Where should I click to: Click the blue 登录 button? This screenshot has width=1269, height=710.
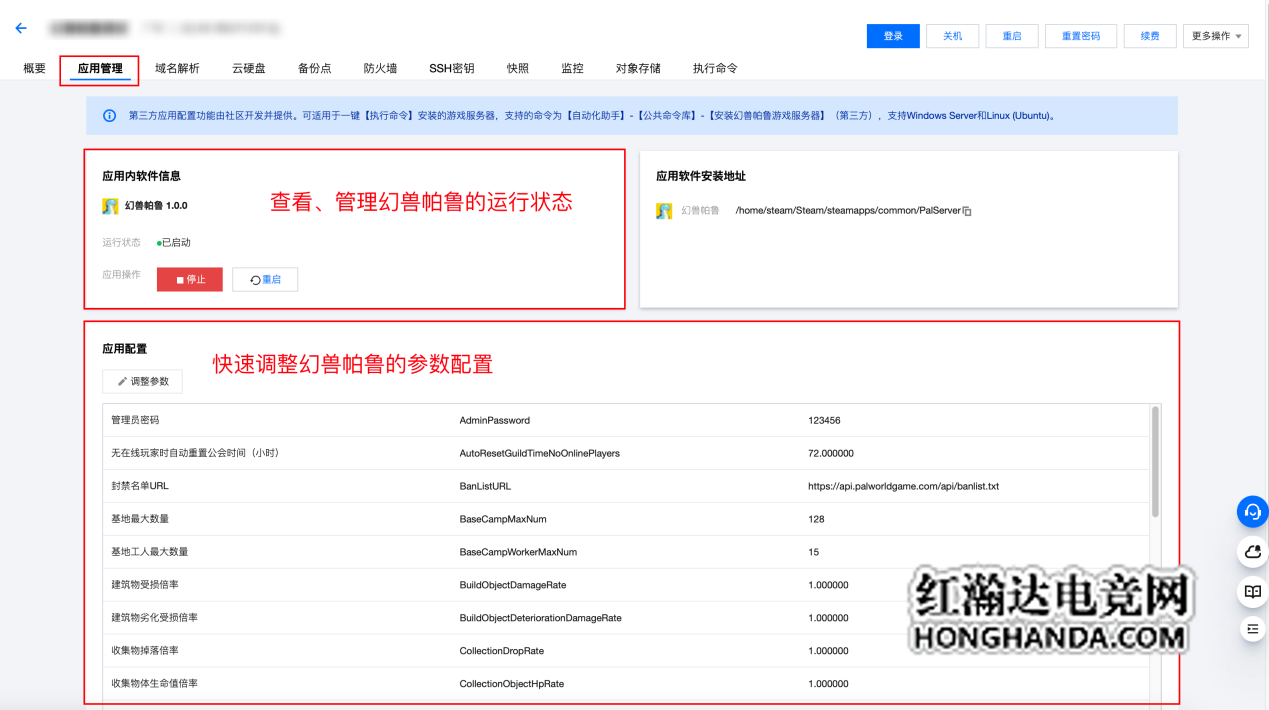893,36
